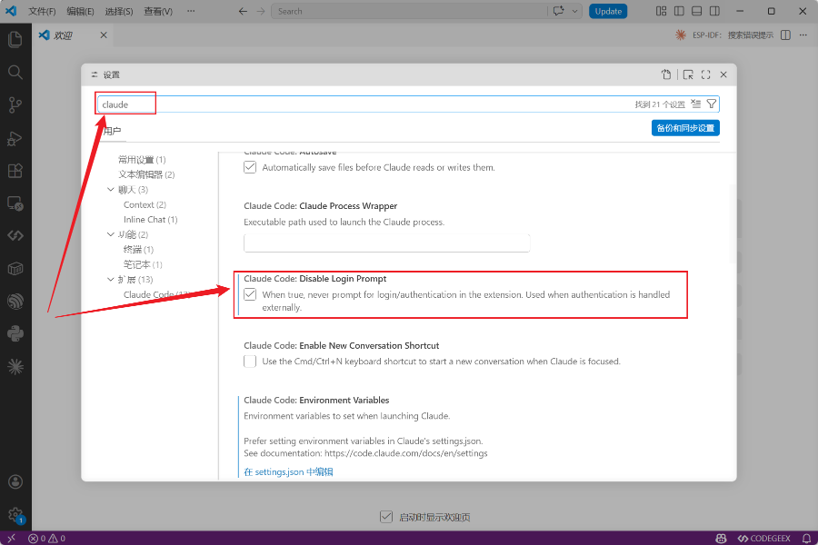Open the CodeGeeX code icon in activity bar
Viewport: 818px width, 545px height.
[15, 236]
